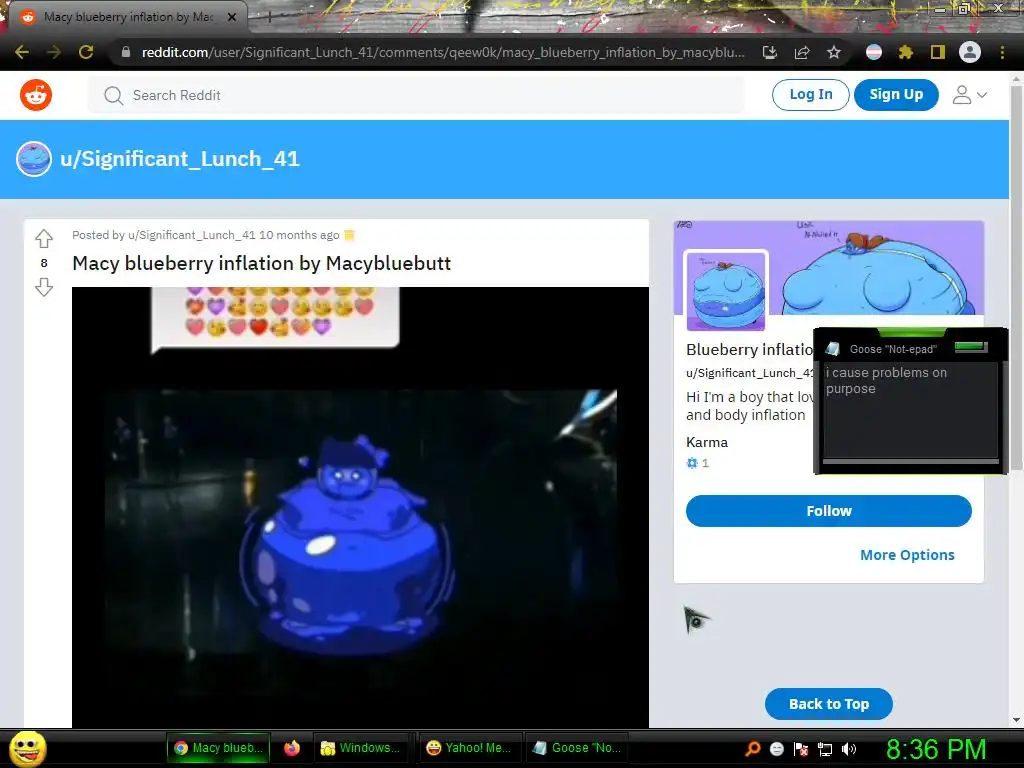1024x768 pixels.
Task: Click the Sign Up button
Action: (896, 95)
